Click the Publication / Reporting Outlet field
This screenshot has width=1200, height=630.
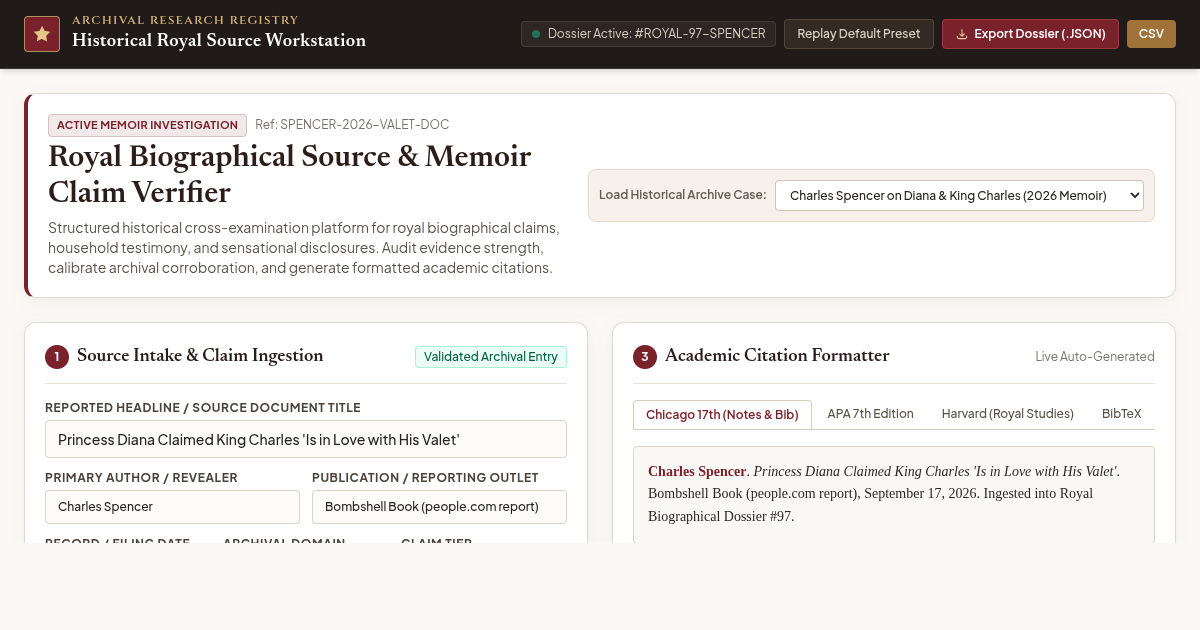coord(439,507)
